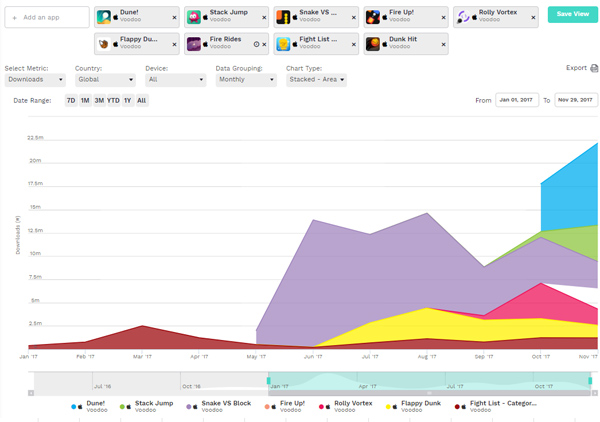Toggle Dune! series in legend
Viewport: 600px width, 422px height.
pos(90,406)
